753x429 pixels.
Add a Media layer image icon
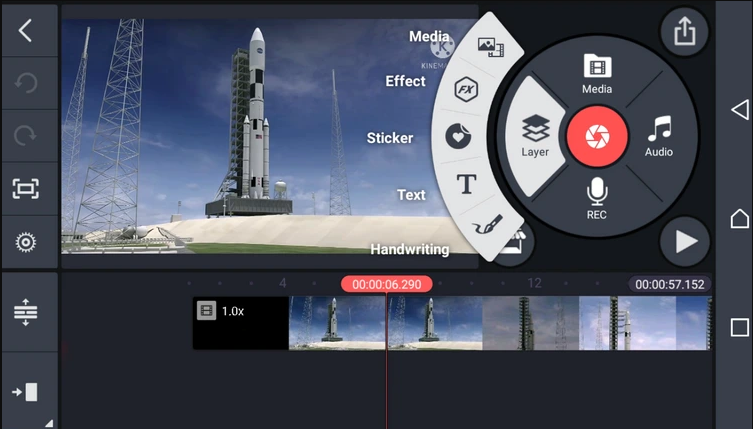(490, 46)
